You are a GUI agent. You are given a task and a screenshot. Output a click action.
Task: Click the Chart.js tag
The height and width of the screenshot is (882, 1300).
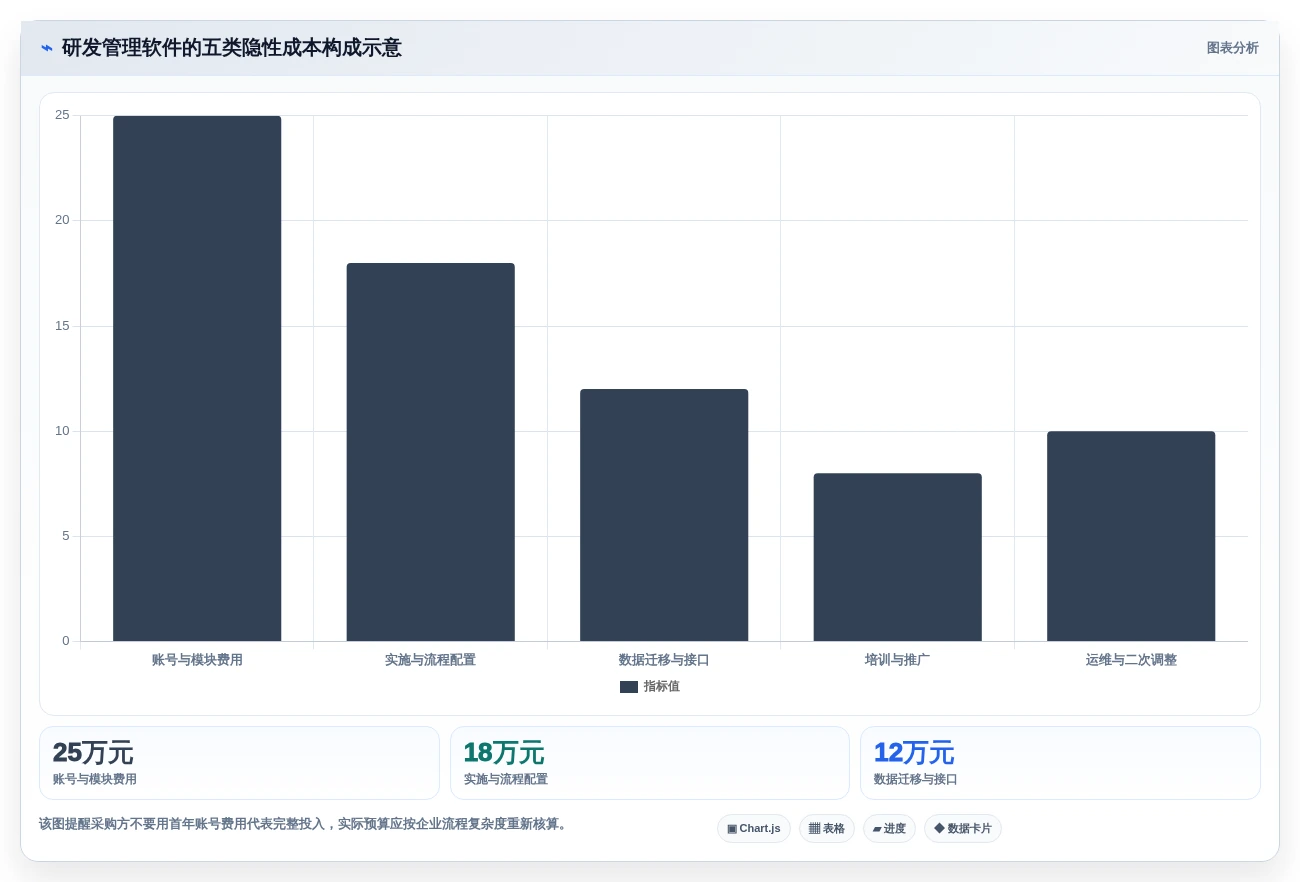754,828
